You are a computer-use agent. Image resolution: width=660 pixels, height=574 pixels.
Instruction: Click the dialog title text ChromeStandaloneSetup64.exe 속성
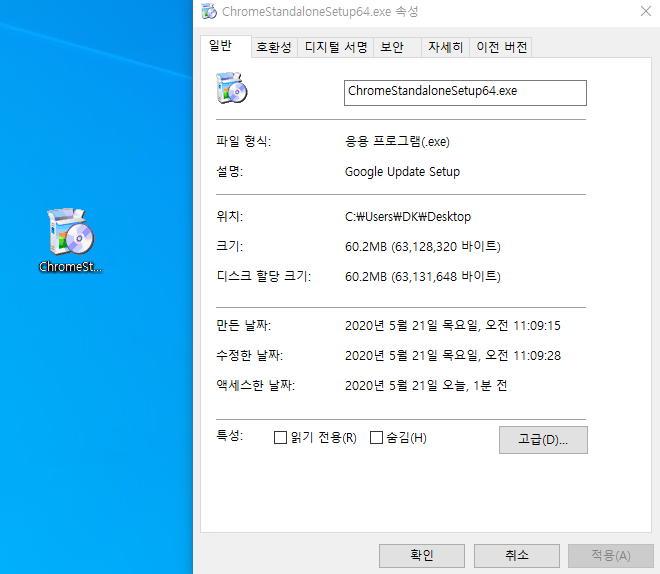point(320,11)
